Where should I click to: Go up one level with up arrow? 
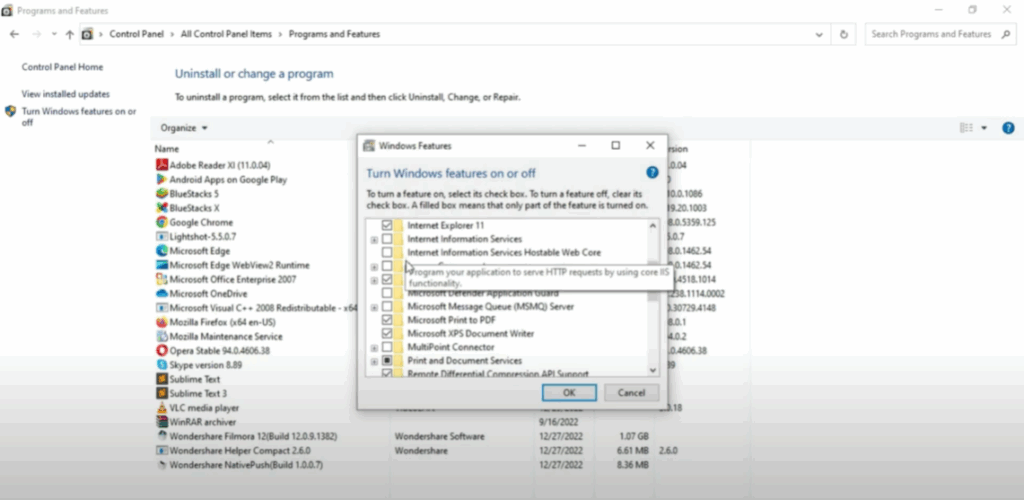69,34
